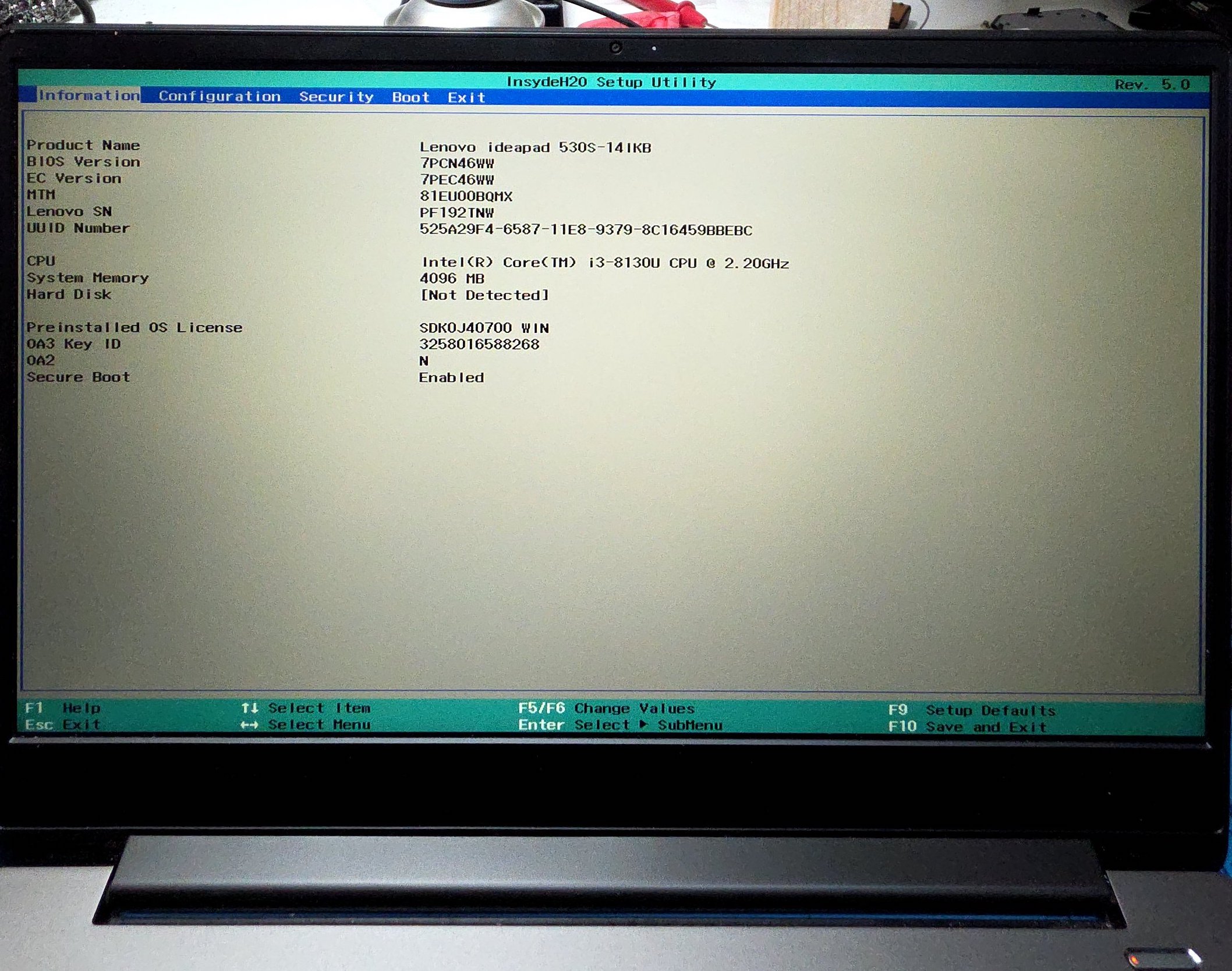The width and height of the screenshot is (1232, 971).
Task: Click the up-down arrows Select Item icon
Action: click(250, 708)
